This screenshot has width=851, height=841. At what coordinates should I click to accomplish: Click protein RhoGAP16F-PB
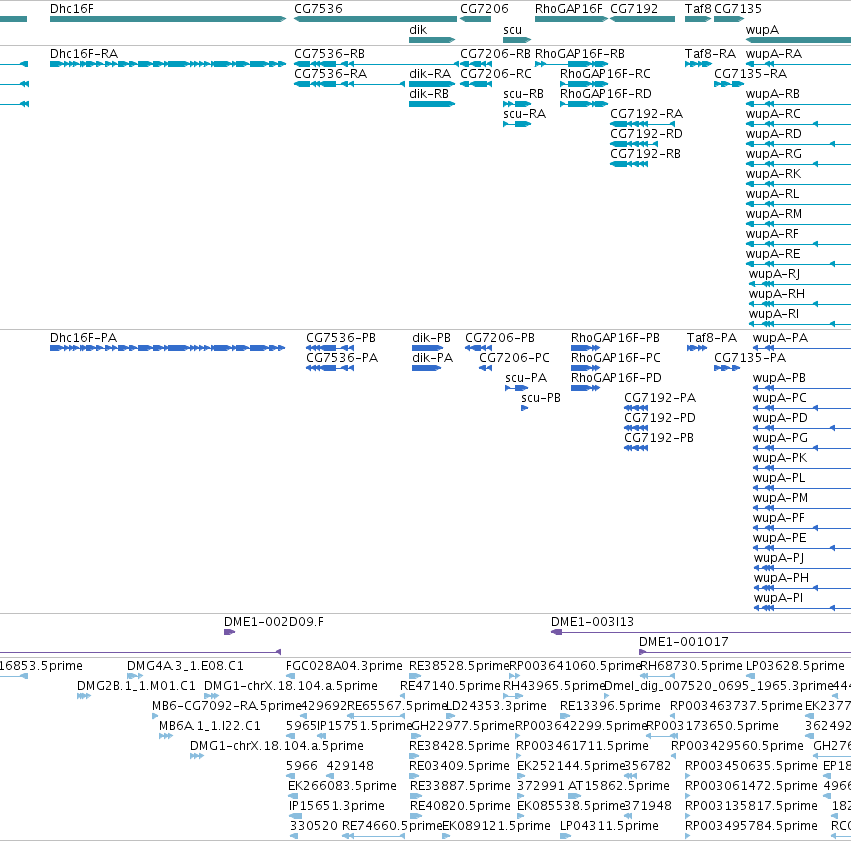585,348
